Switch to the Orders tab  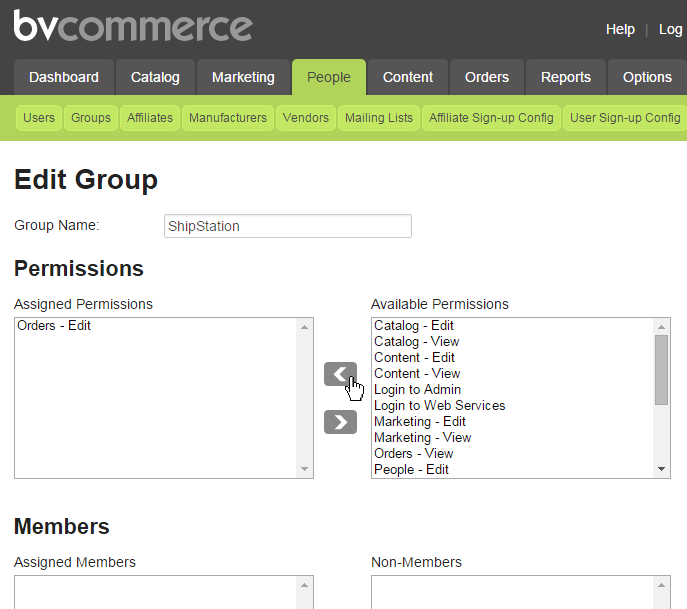[487, 77]
